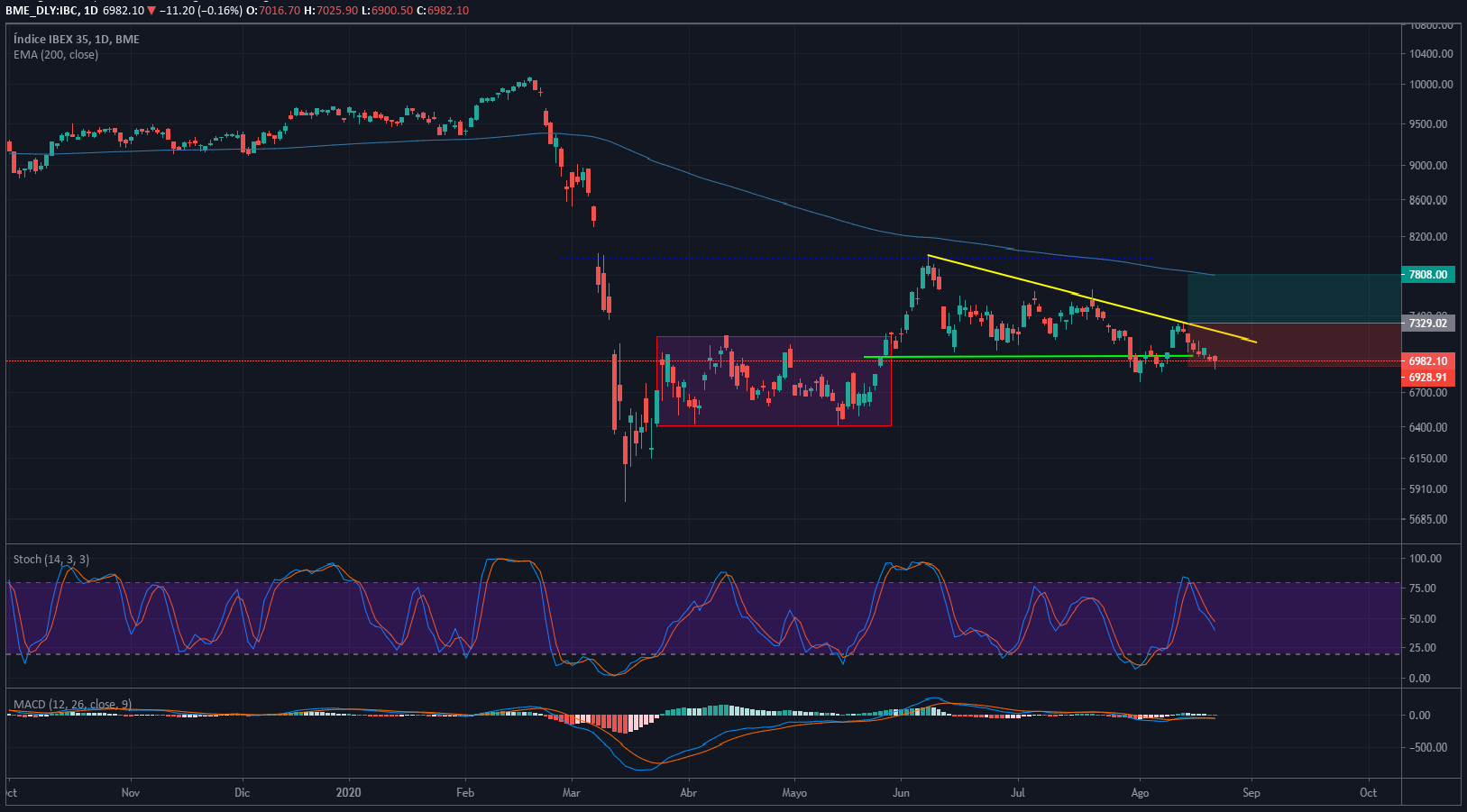Select the green horizontal support line
The width and height of the screenshot is (1467, 812).
(1028, 357)
